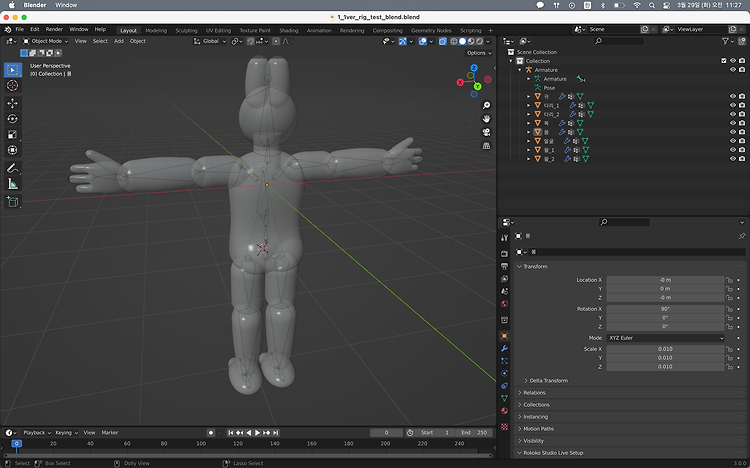Open the Particles properties tab

504,361
